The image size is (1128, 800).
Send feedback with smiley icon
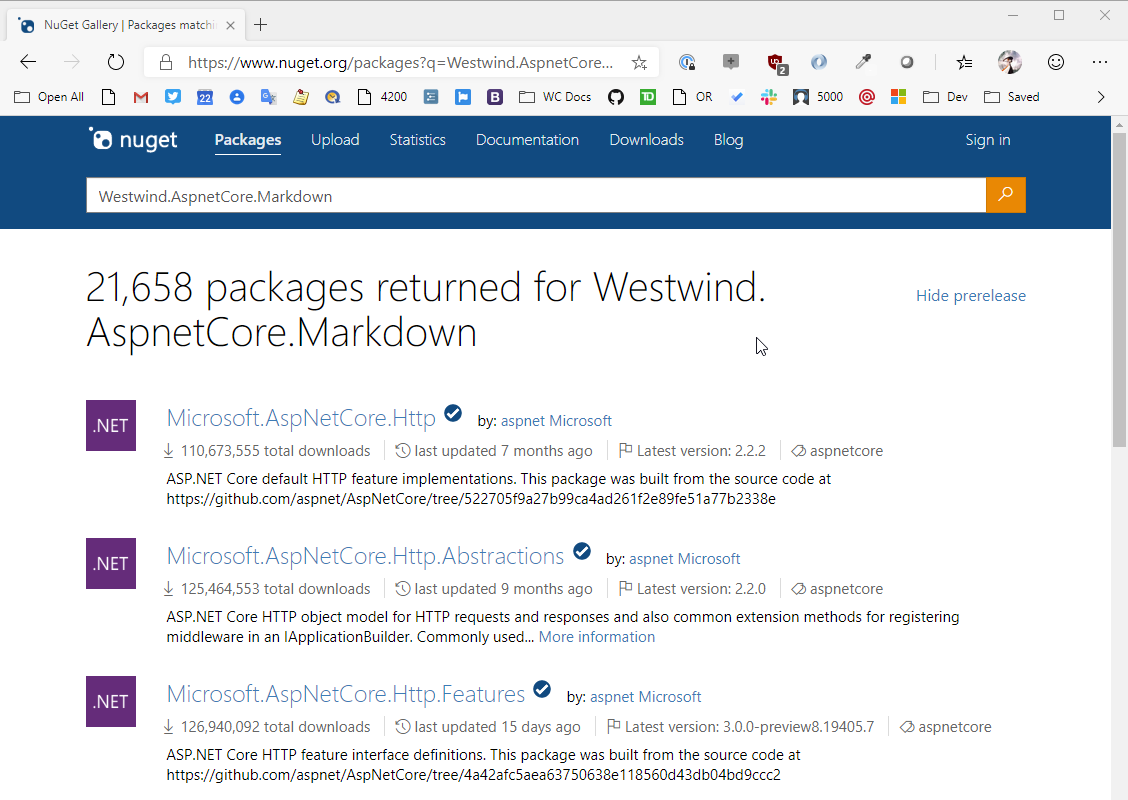pyautogui.click(x=1055, y=63)
